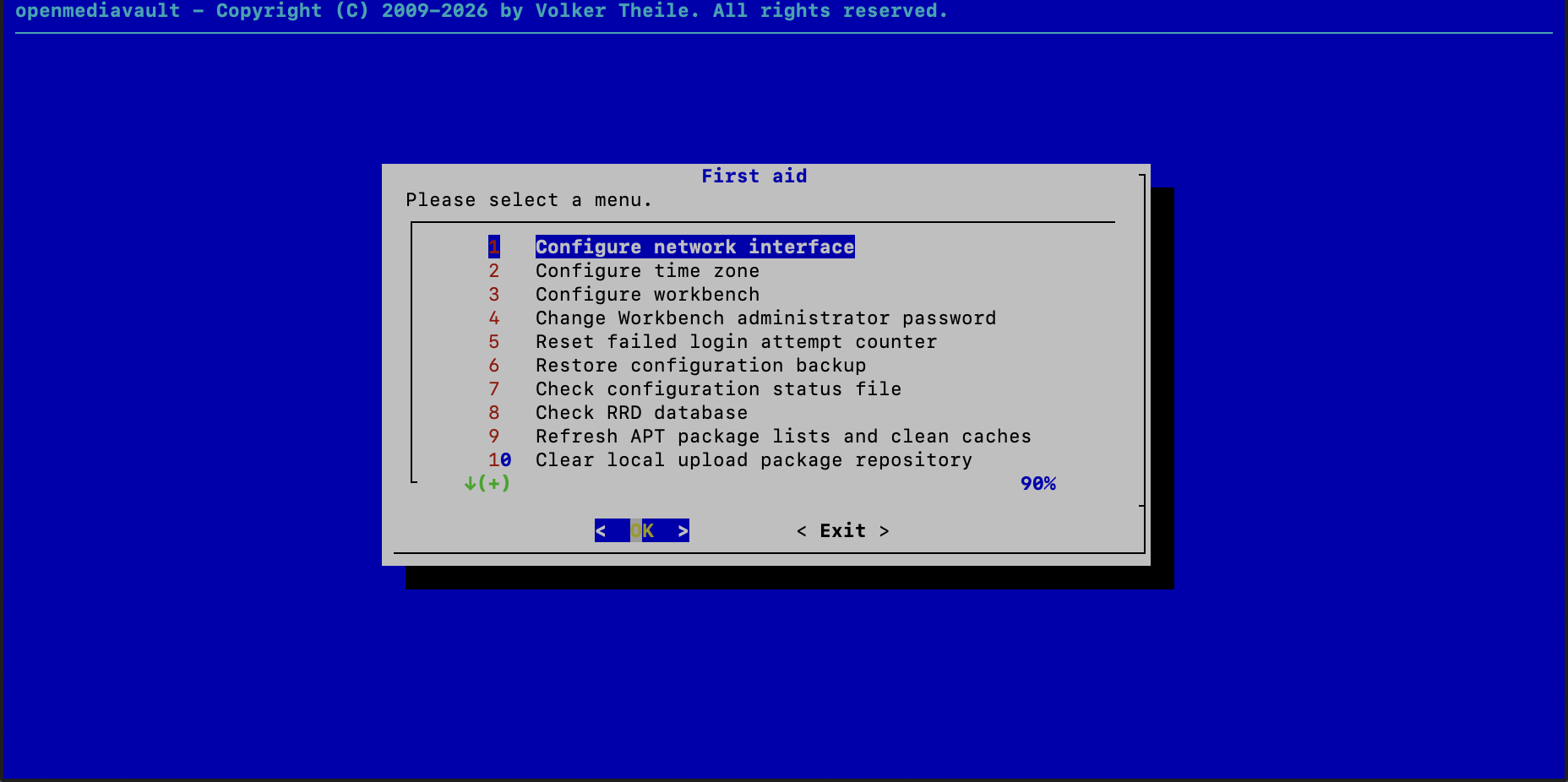Screen dimensions: 1568x782
Task: Click the First aid dialog title
Action: (x=754, y=176)
